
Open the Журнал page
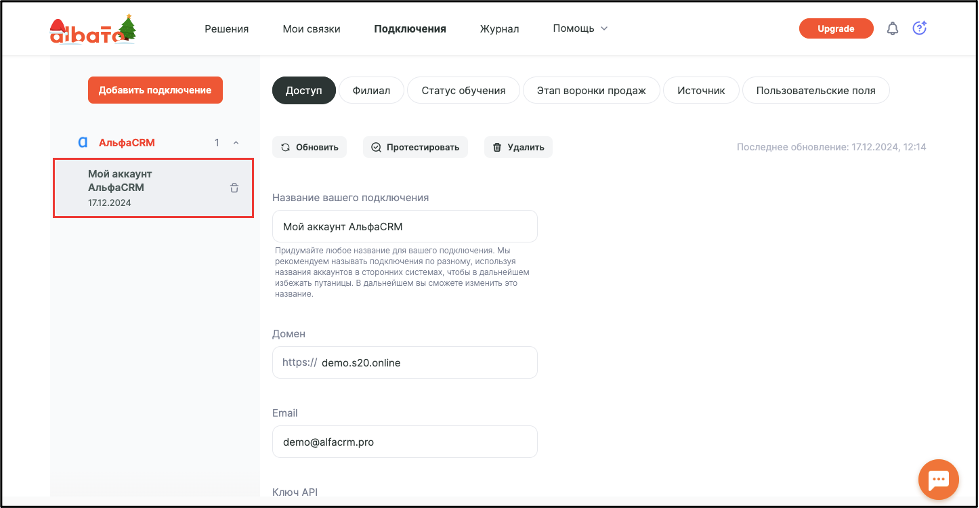point(499,29)
